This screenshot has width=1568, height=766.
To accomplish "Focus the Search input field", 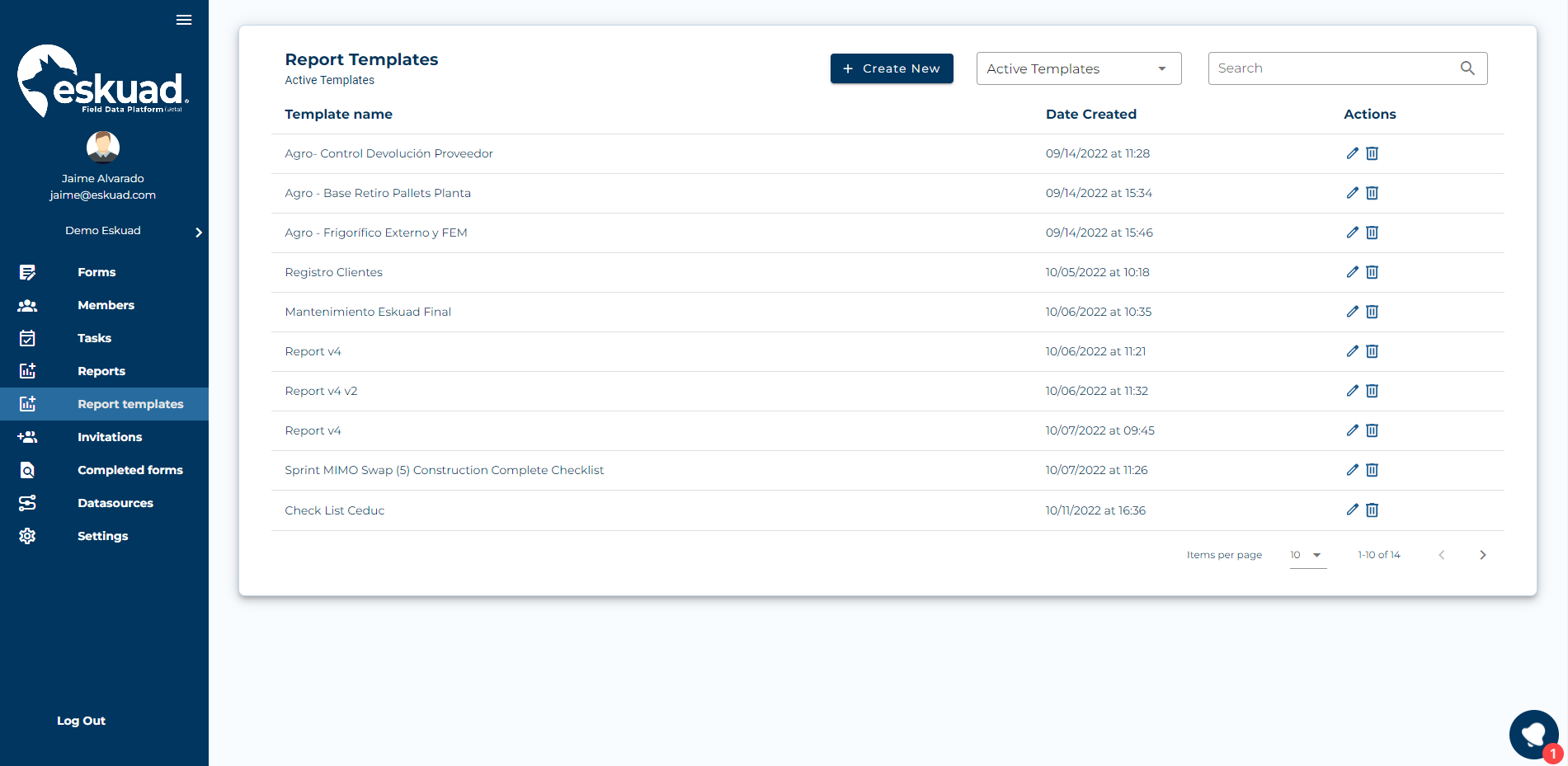I will pos(1332,68).
